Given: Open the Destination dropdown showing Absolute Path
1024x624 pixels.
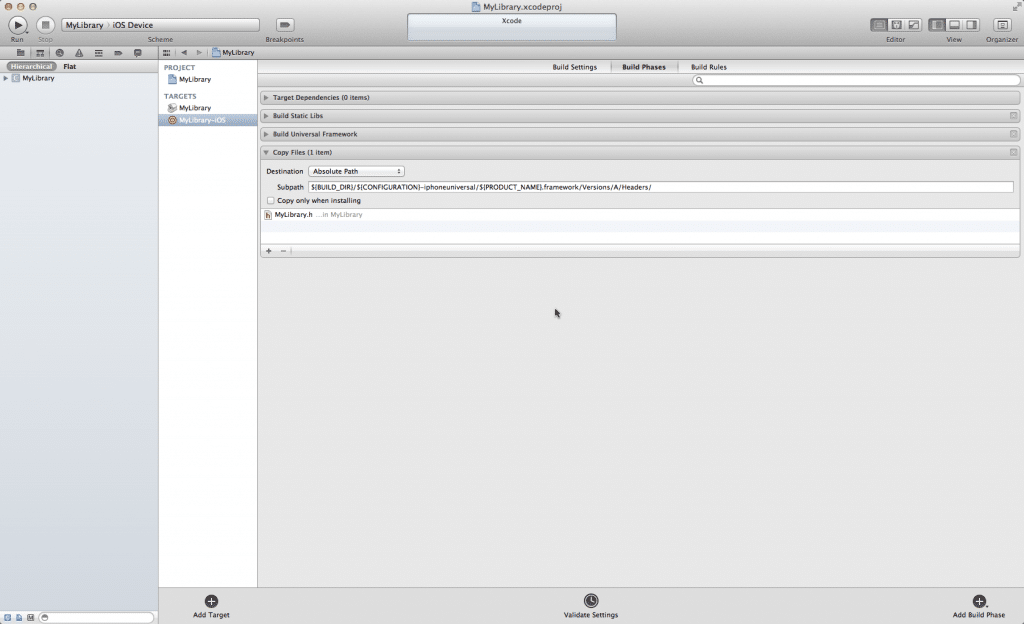Looking at the screenshot, I should click(357, 171).
